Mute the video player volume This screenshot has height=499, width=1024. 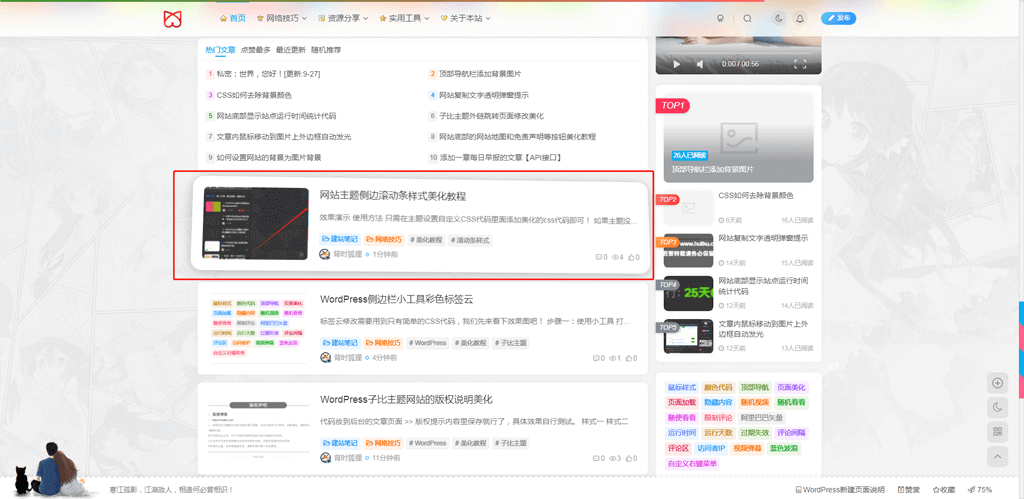click(x=700, y=64)
